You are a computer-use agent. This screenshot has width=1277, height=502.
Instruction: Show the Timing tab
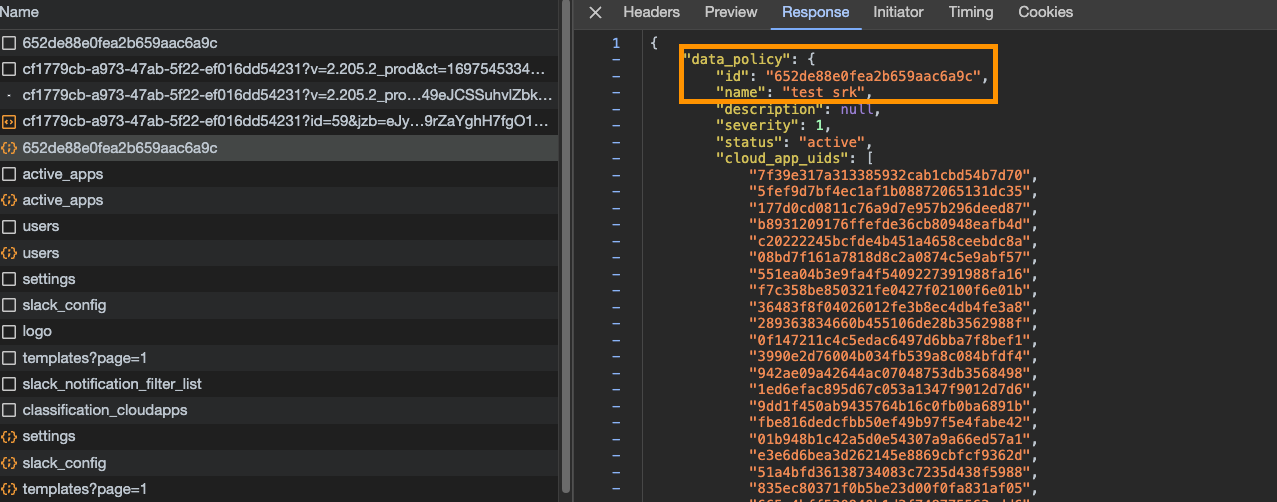click(971, 13)
